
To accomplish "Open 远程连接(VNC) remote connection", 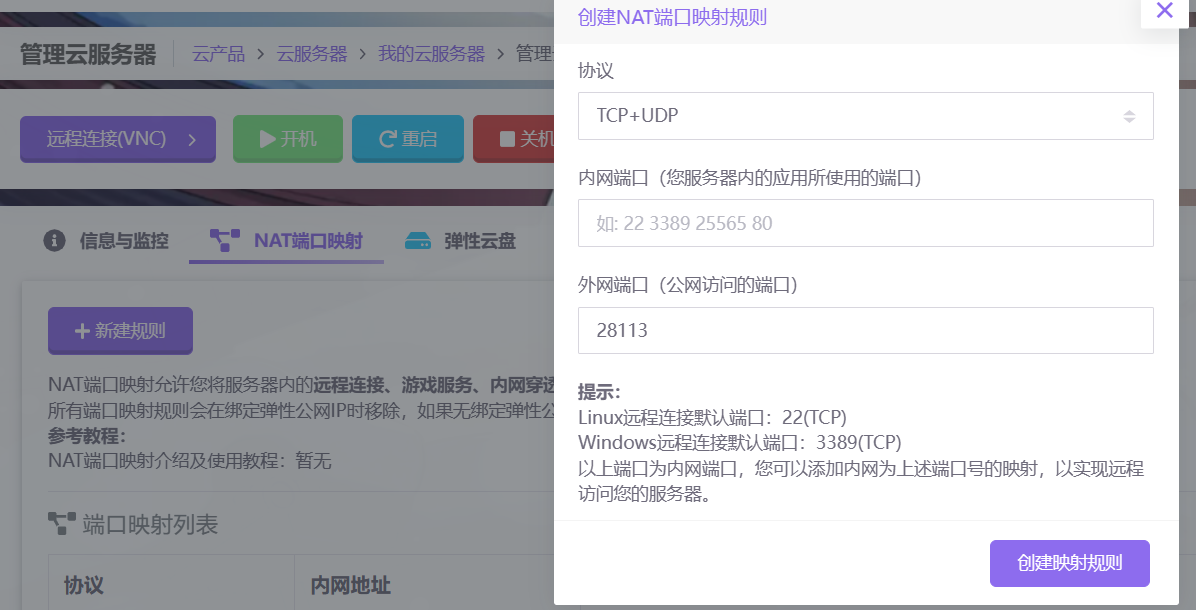I will (118, 139).
